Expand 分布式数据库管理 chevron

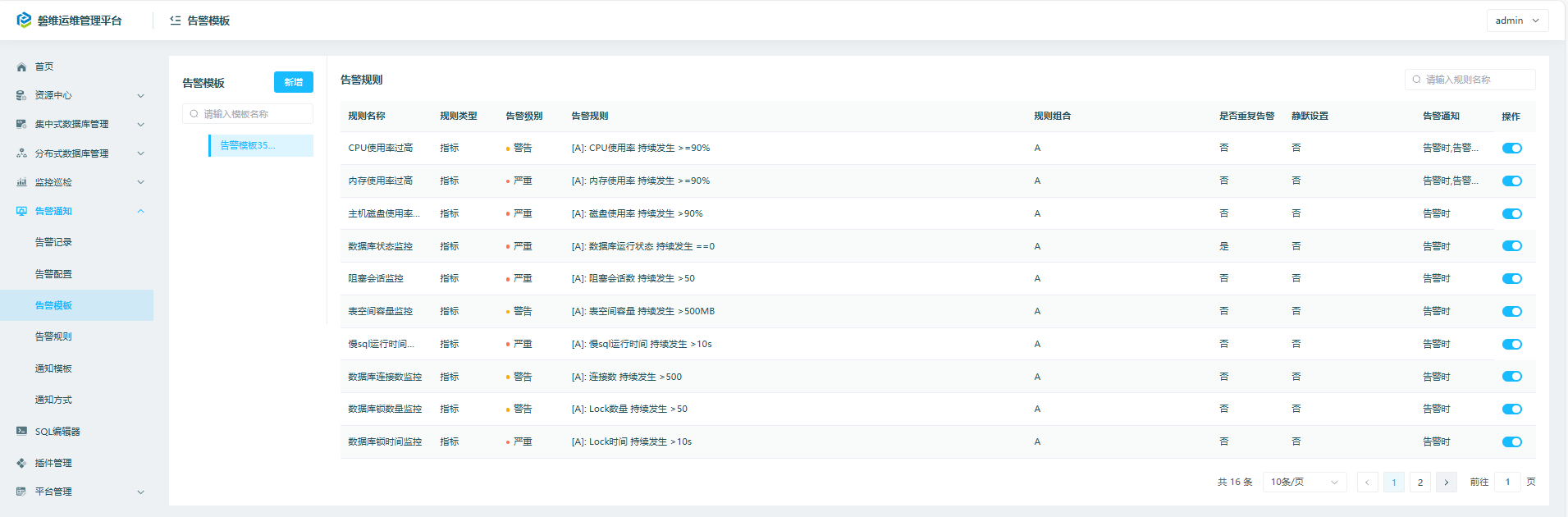pyautogui.click(x=140, y=153)
